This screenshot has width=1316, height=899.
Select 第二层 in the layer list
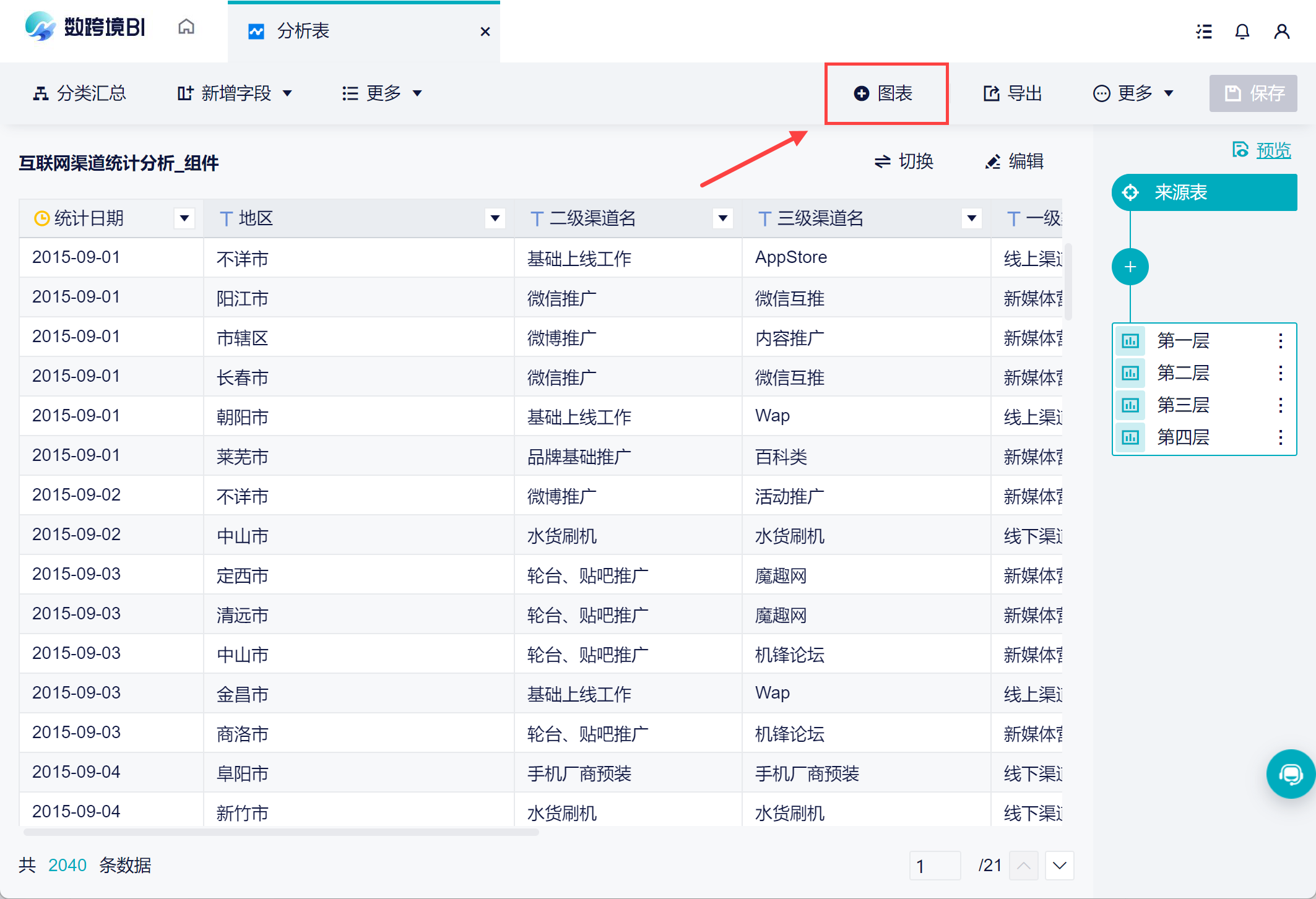click(1183, 372)
